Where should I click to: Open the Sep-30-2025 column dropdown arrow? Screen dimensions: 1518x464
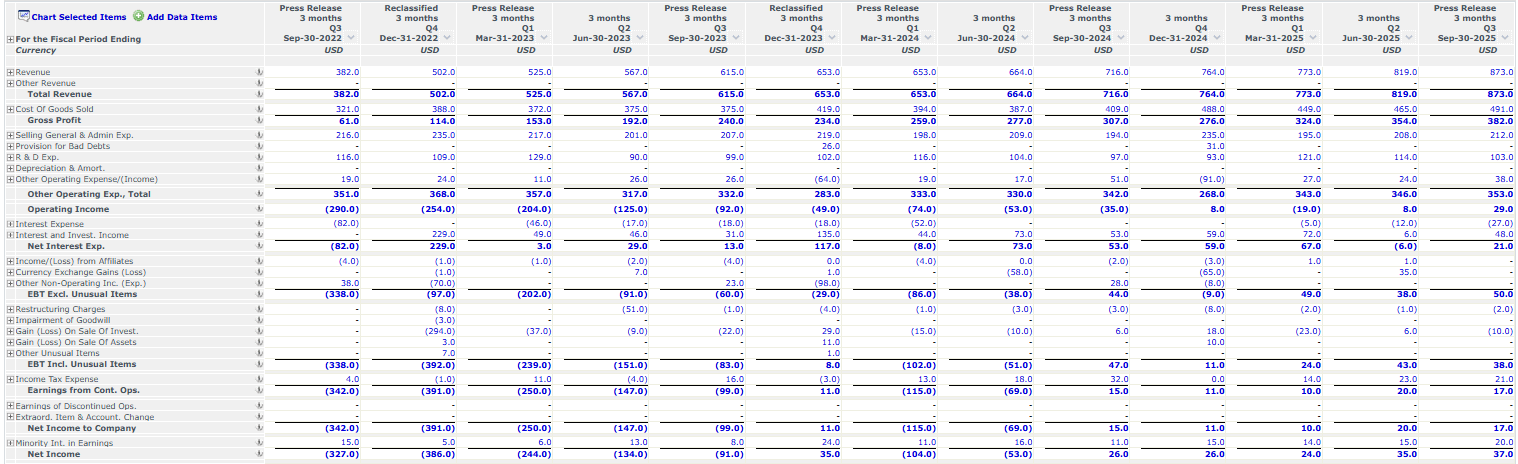coord(1507,38)
